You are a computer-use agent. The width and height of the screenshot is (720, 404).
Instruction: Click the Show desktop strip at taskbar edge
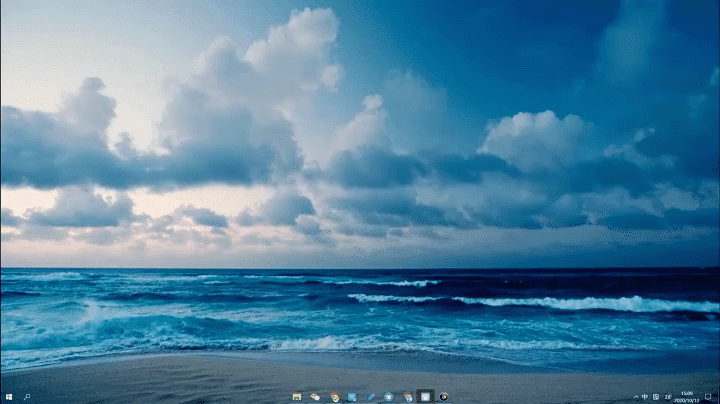pyautogui.click(x=718, y=397)
